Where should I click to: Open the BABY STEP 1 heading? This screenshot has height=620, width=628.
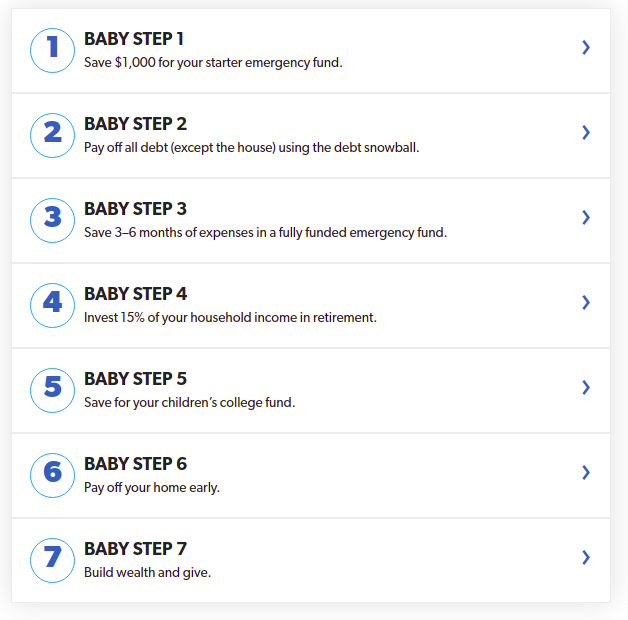[134, 39]
